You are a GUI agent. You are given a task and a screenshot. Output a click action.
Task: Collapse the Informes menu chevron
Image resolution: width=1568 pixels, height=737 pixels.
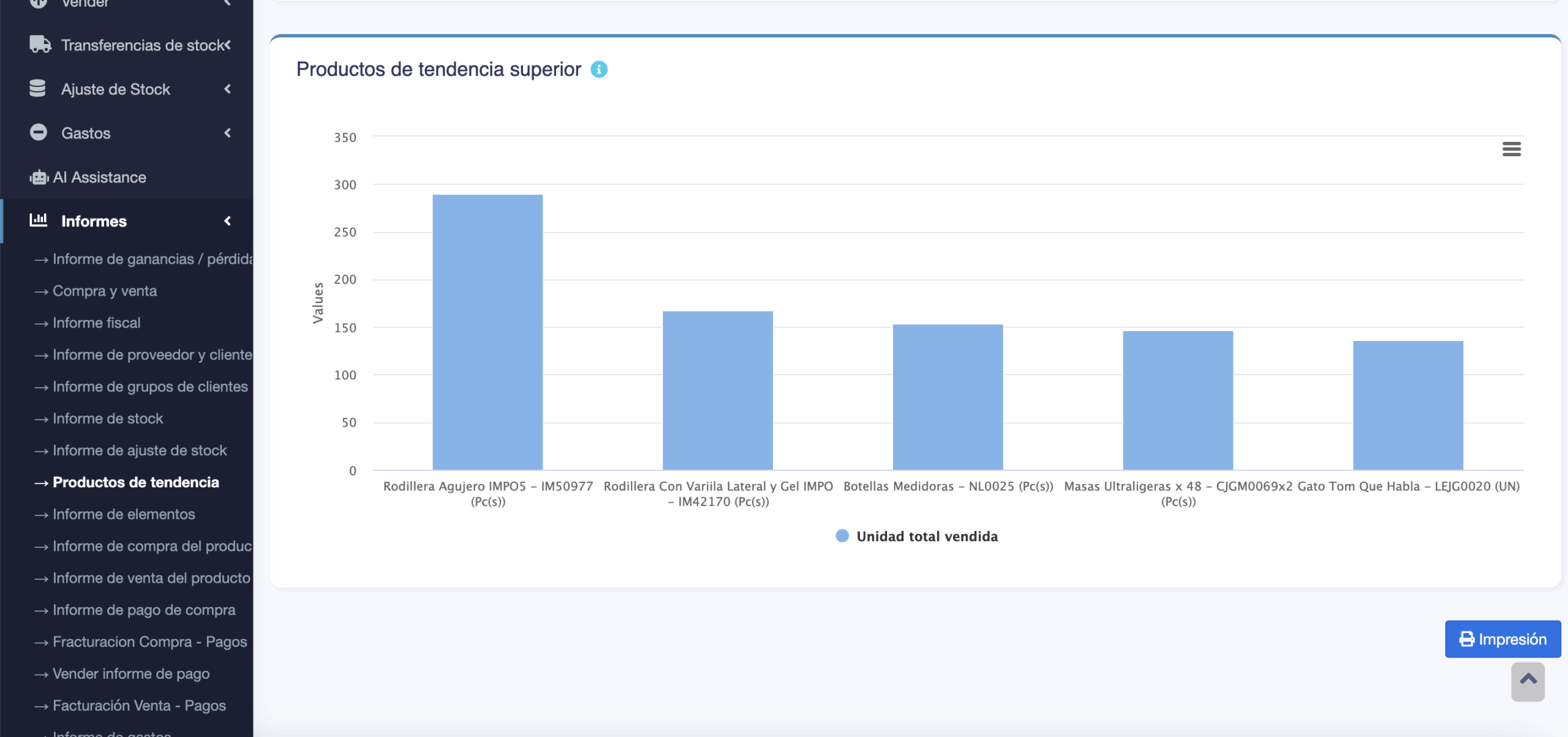pos(228,221)
